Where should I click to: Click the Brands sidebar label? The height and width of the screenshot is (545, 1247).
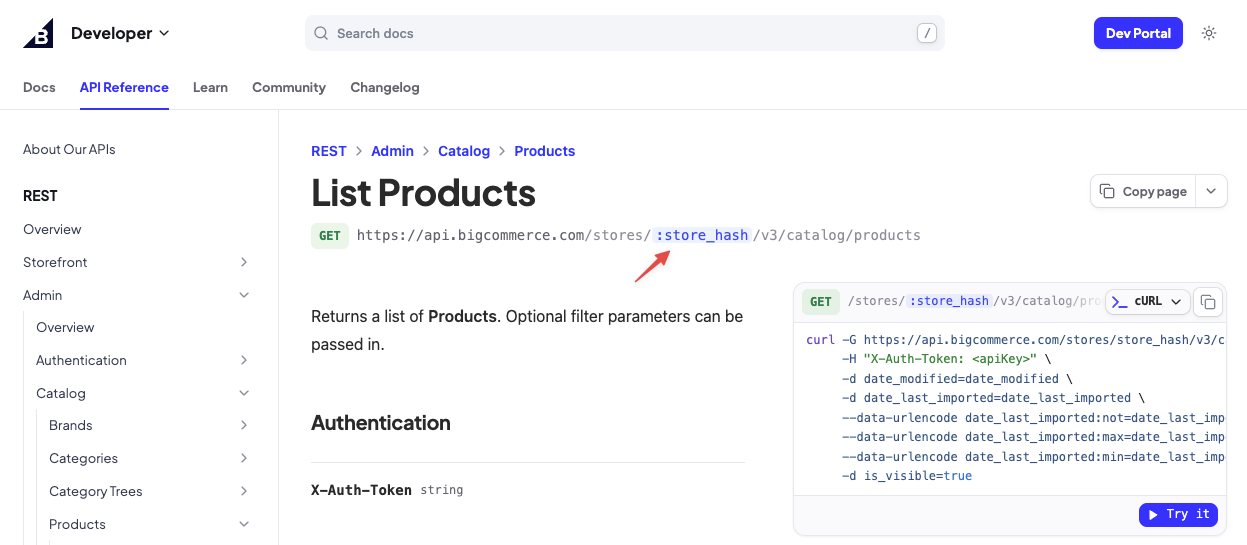click(x=71, y=425)
